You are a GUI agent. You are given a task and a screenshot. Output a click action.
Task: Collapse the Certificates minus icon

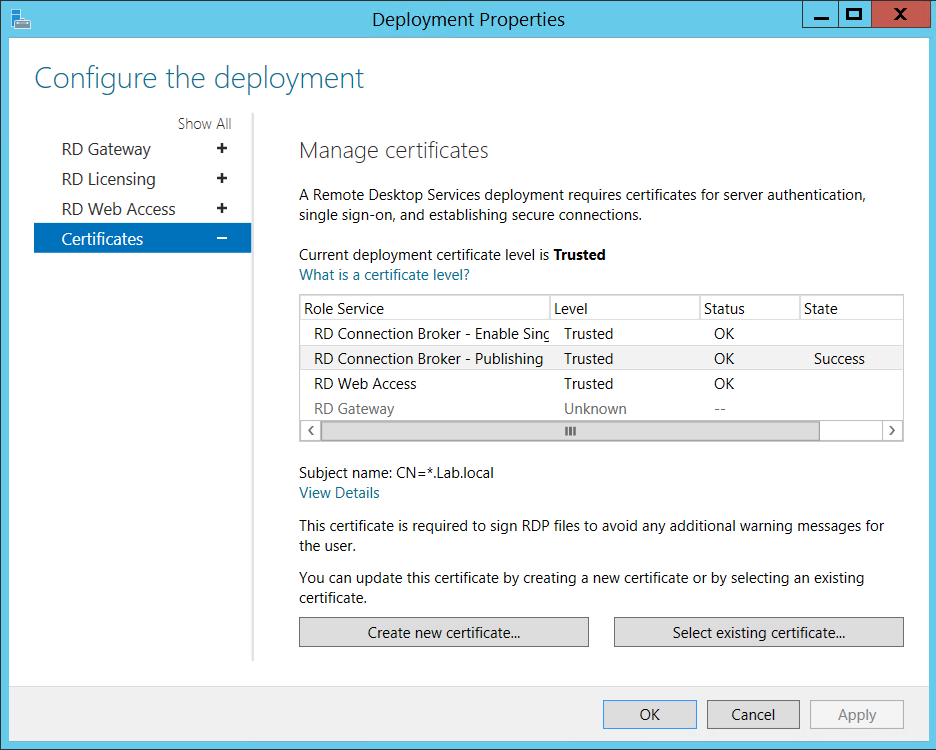click(222, 239)
